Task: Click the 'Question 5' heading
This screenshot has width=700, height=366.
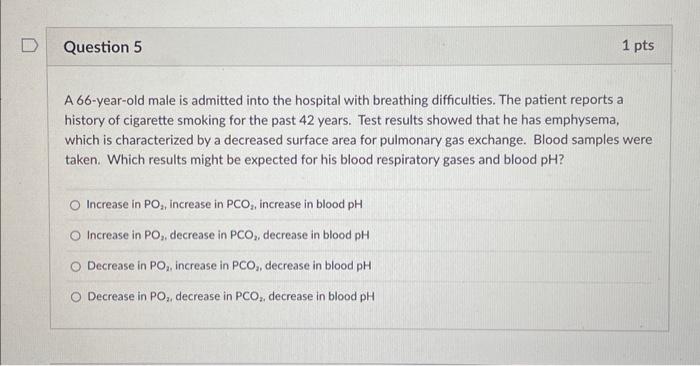Action: (x=103, y=47)
